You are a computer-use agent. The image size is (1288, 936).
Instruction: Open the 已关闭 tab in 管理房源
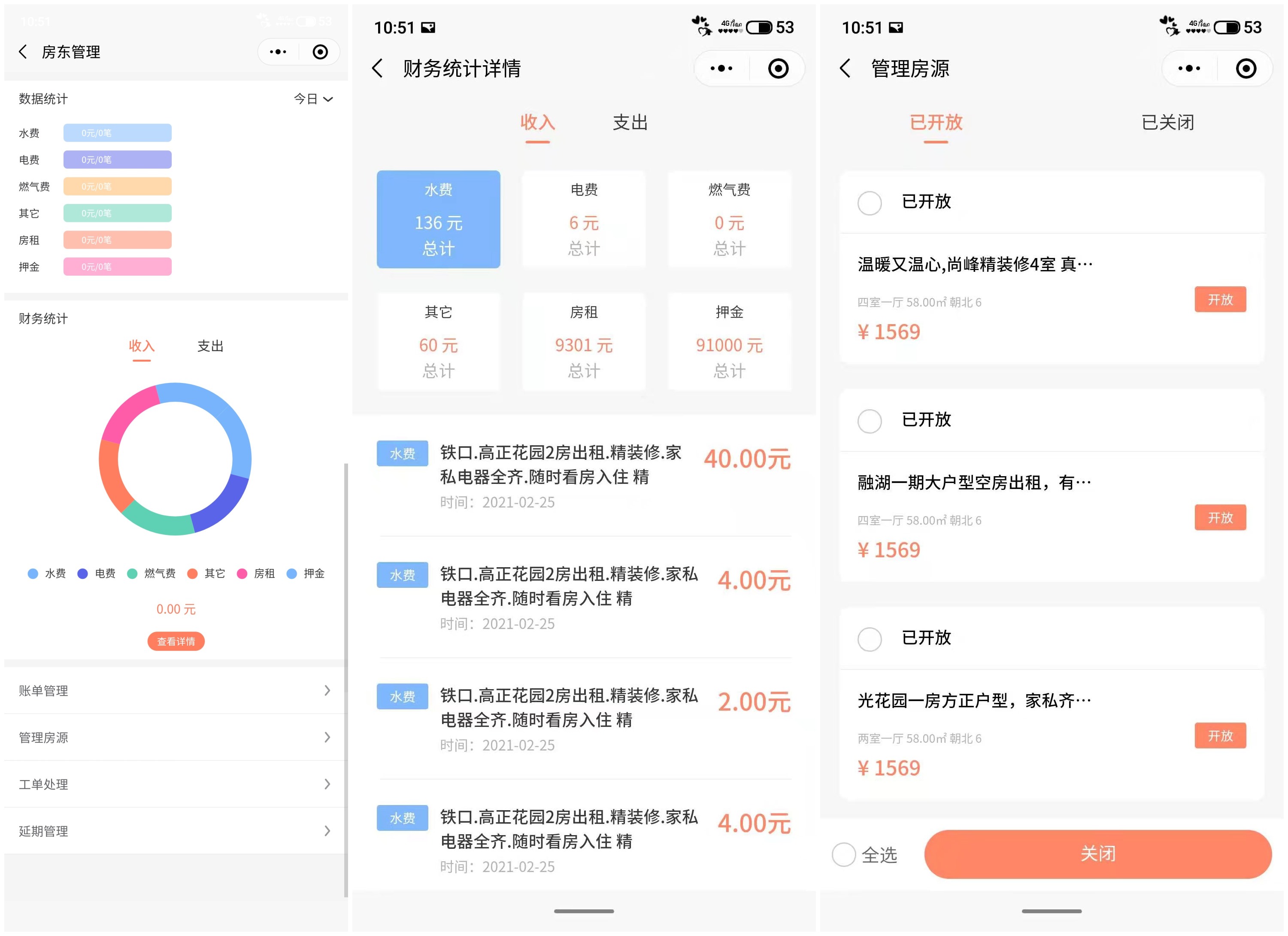pos(1167,122)
